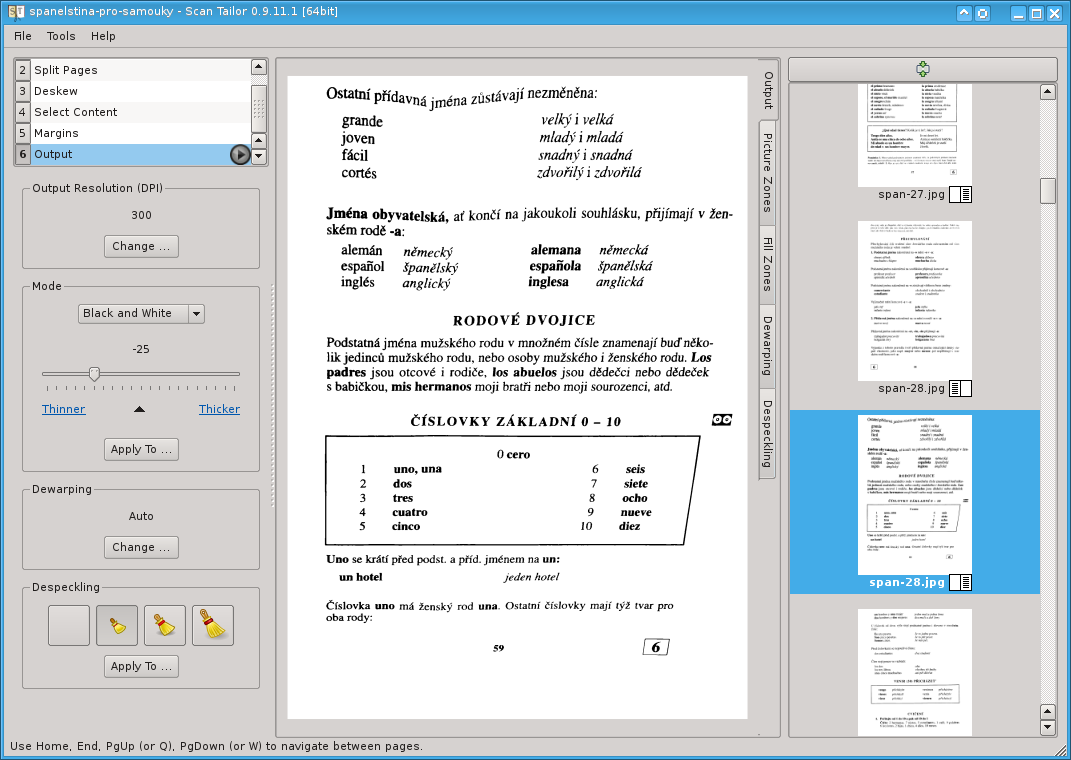
Task: Click Apply To button in Mode section
Action: [141, 449]
